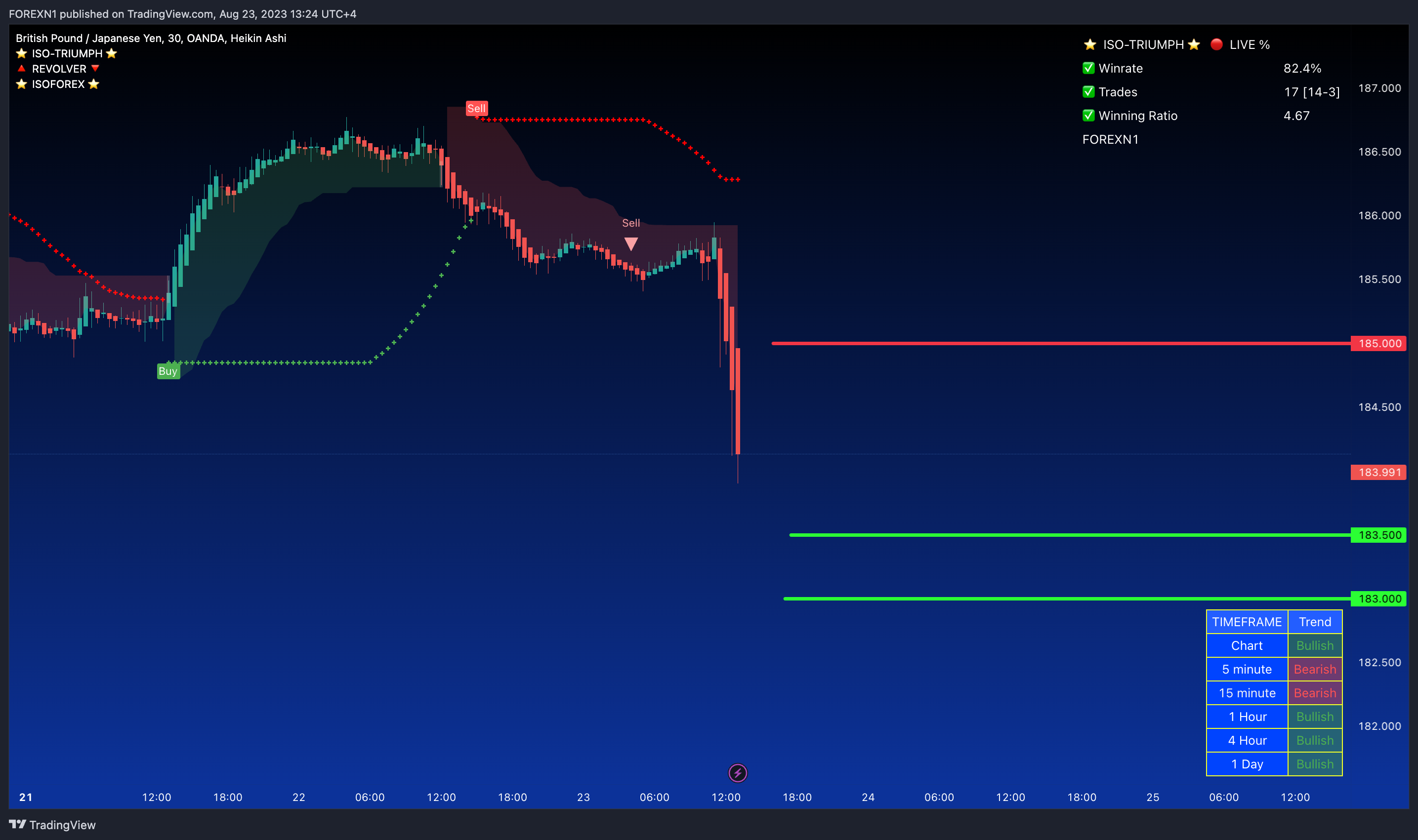Image resolution: width=1418 pixels, height=840 pixels.
Task: Click the green Buy signal label
Action: [x=168, y=371]
